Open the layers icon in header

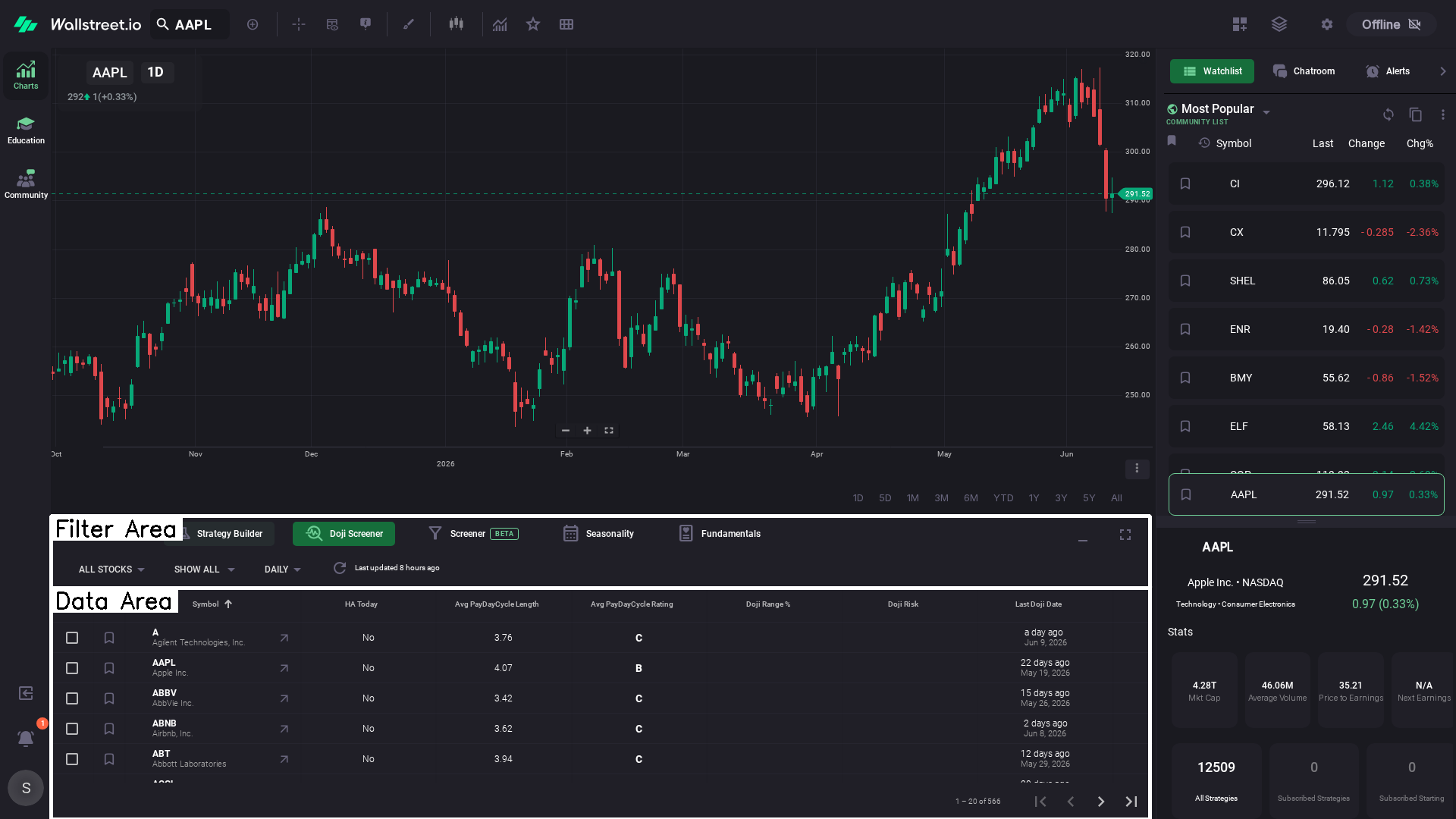click(1279, 24)
